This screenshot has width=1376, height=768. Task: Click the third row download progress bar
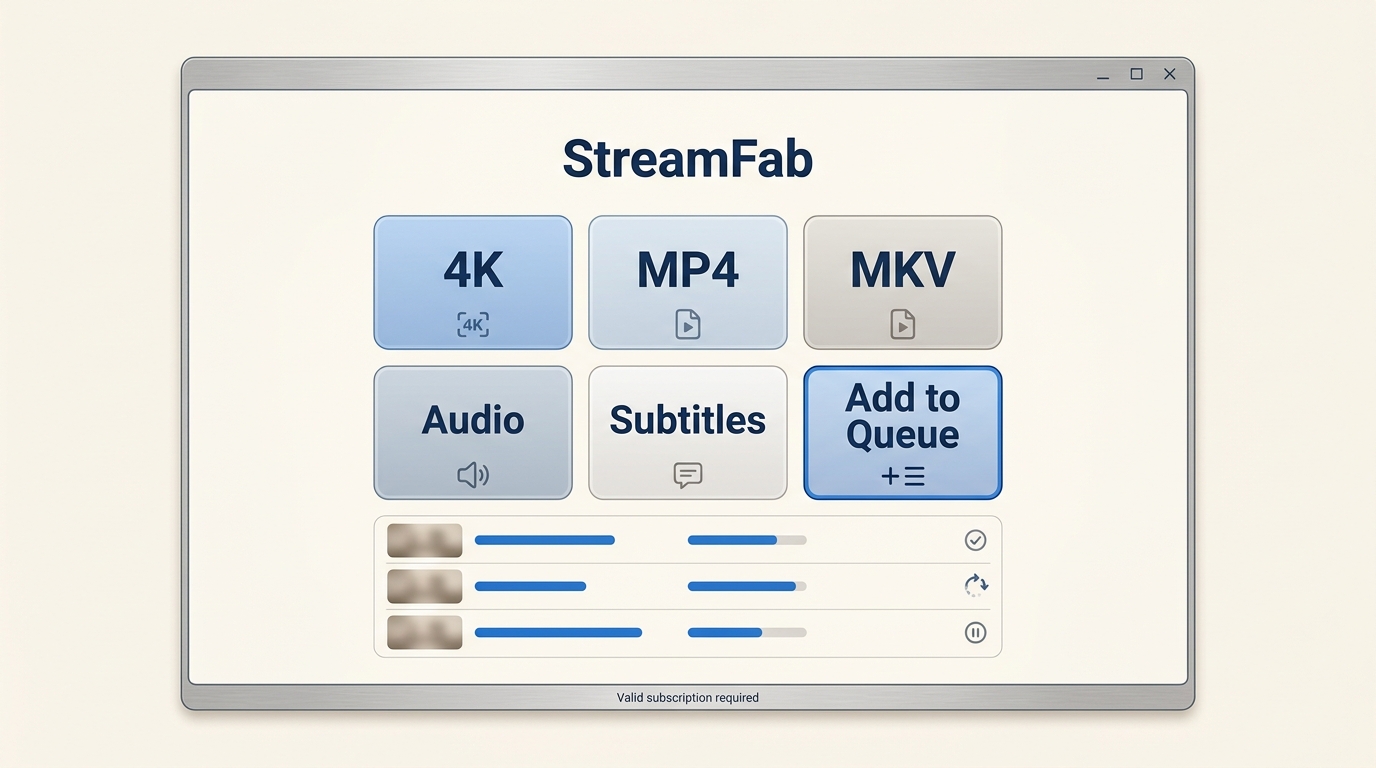(x=747, y=632)
